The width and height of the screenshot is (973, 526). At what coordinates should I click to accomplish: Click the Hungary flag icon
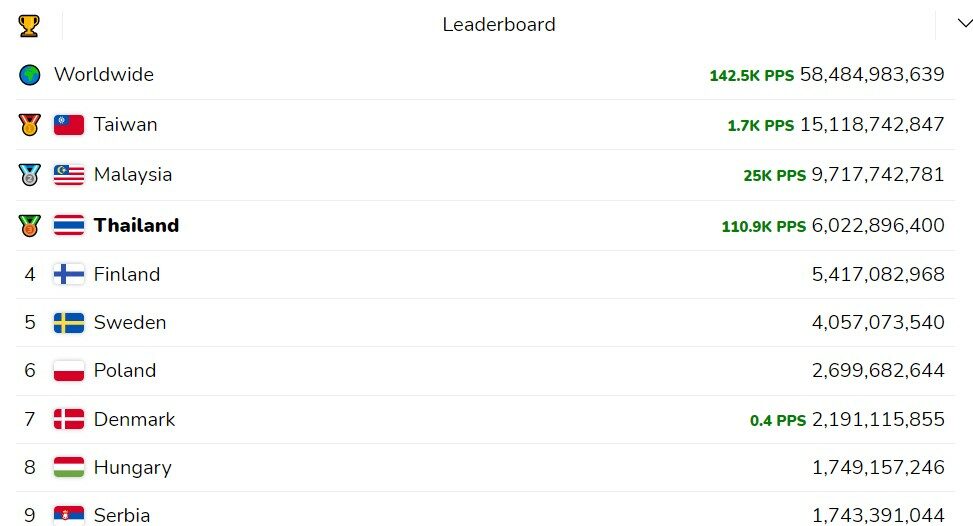(69, 467)
